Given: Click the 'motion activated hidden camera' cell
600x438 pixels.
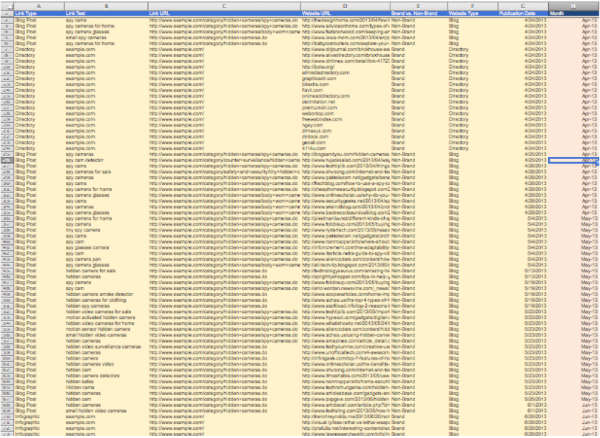Looking at the screenshot, I should (x=106, y=318).
